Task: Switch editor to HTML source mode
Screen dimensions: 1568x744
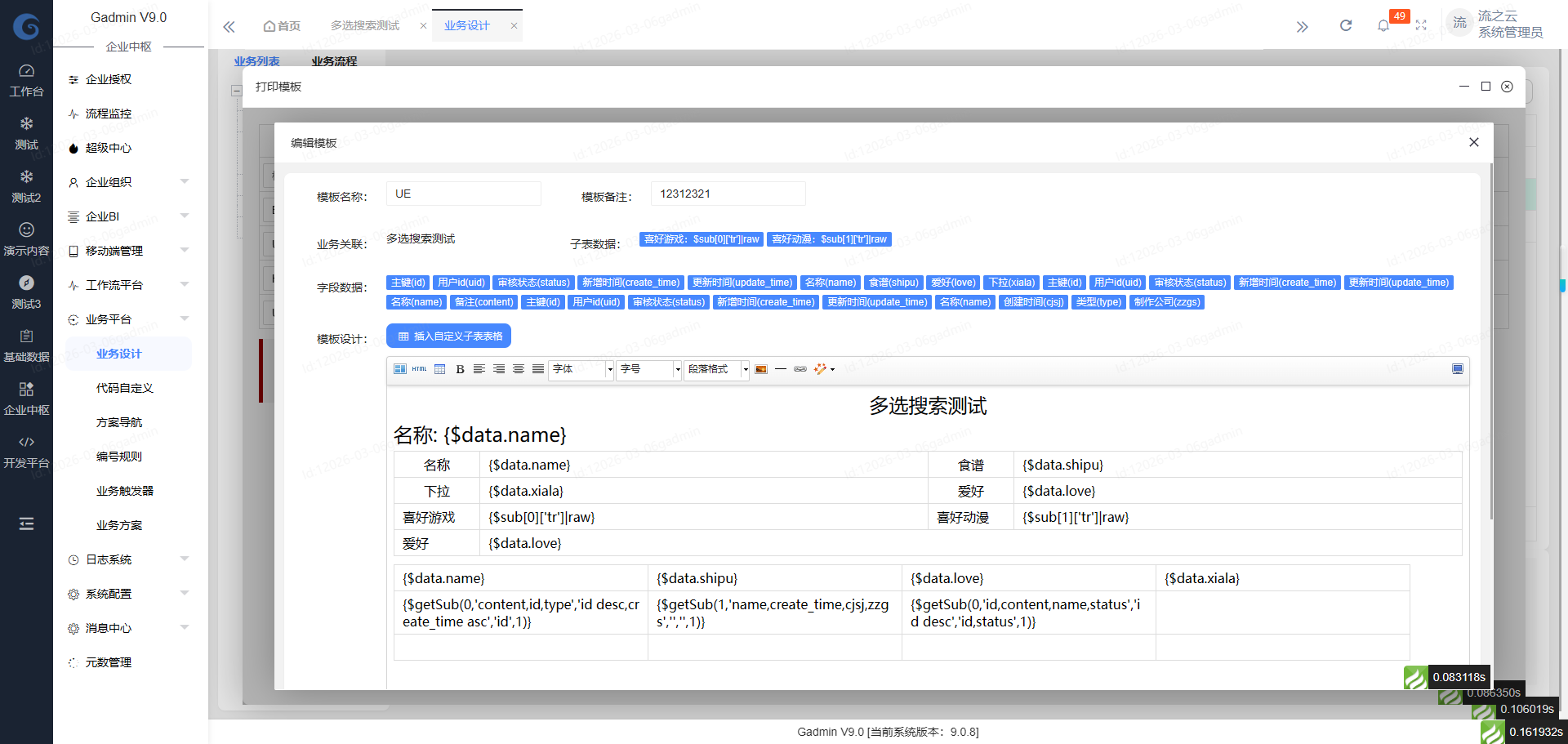Action: point(419,369)
